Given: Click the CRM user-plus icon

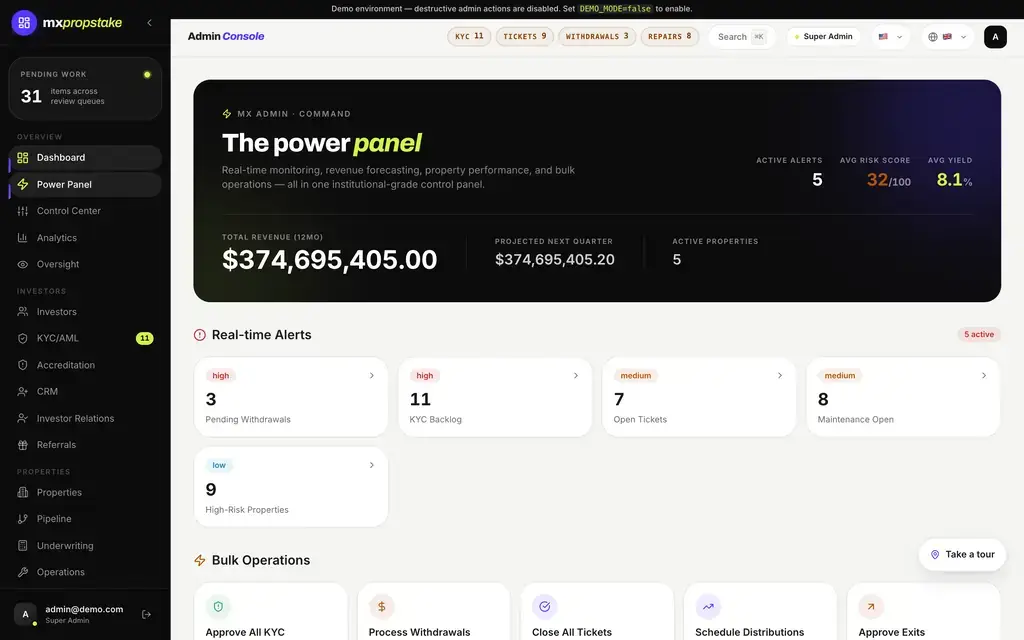Looking at the screenshot, I should (x=23, y=392).
